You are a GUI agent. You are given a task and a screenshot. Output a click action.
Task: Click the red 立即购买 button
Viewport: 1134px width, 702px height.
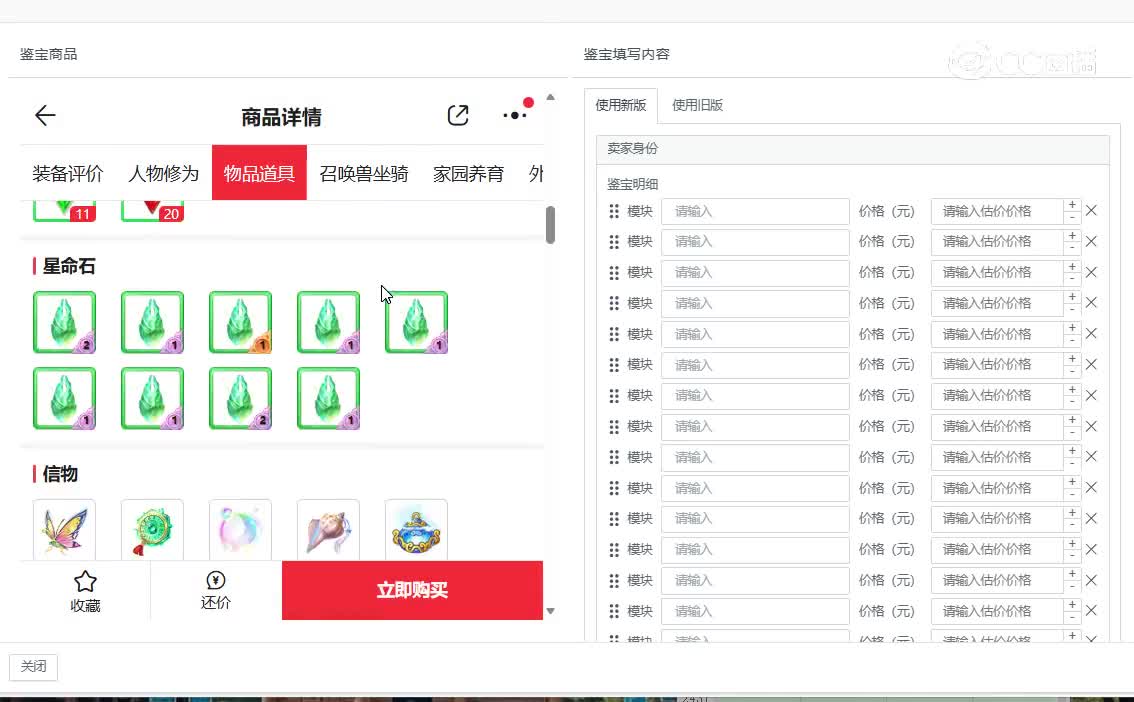click(412, 590)
